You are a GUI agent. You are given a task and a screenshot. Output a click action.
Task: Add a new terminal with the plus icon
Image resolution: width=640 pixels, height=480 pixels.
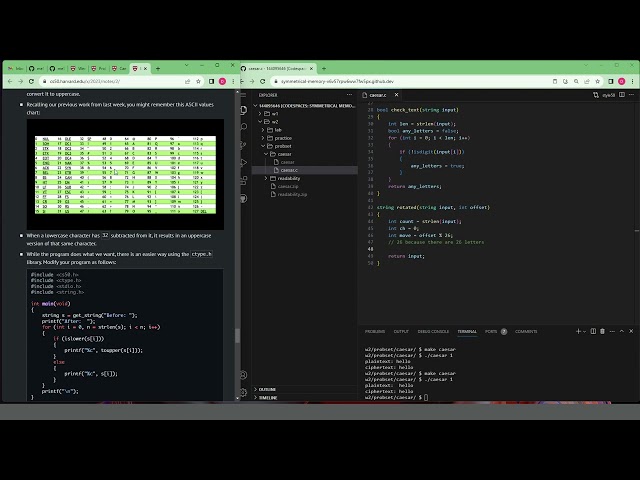[578, 331]
